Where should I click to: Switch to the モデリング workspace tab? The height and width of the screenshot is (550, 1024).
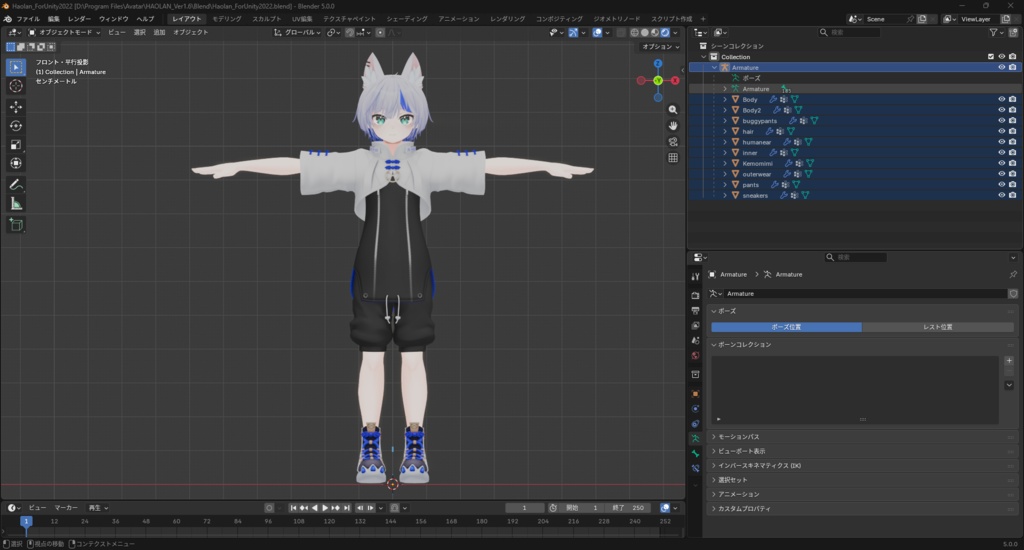click(227, 19)
